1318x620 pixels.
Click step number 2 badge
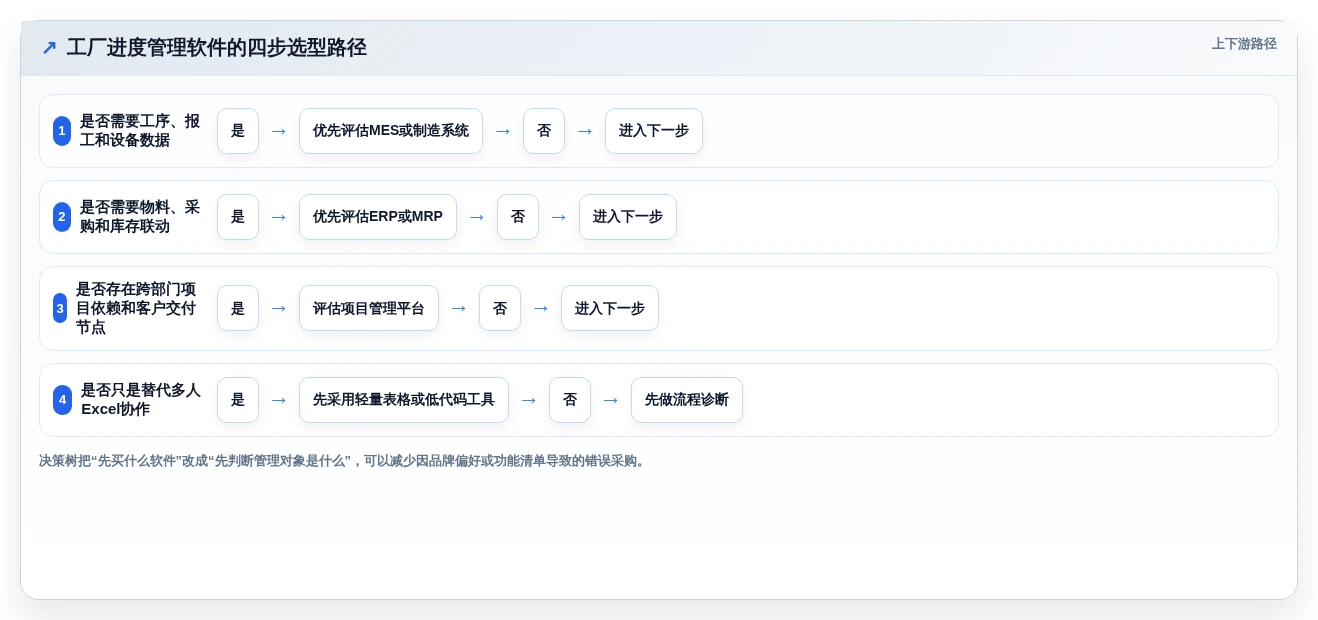[62, 217]
